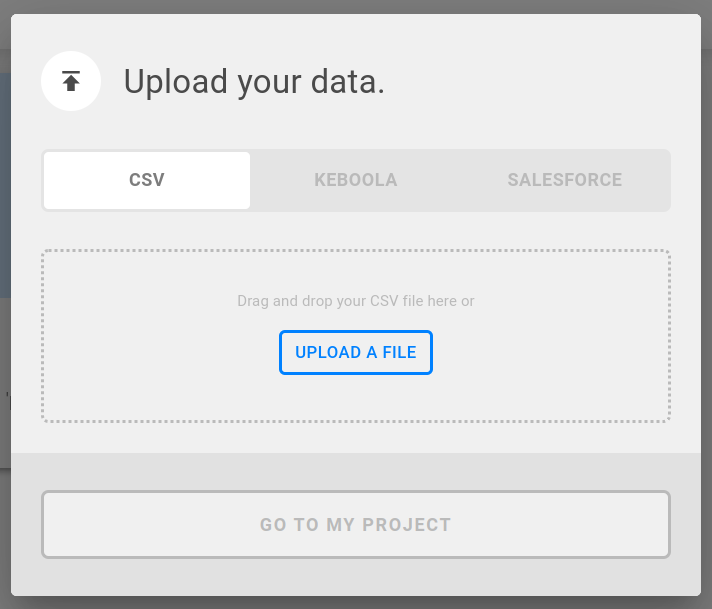The width and height of the screenshot is (712, 609).
Task: Click the upload arrow icon
Action: pyautogui.click(x=71, y=82)
